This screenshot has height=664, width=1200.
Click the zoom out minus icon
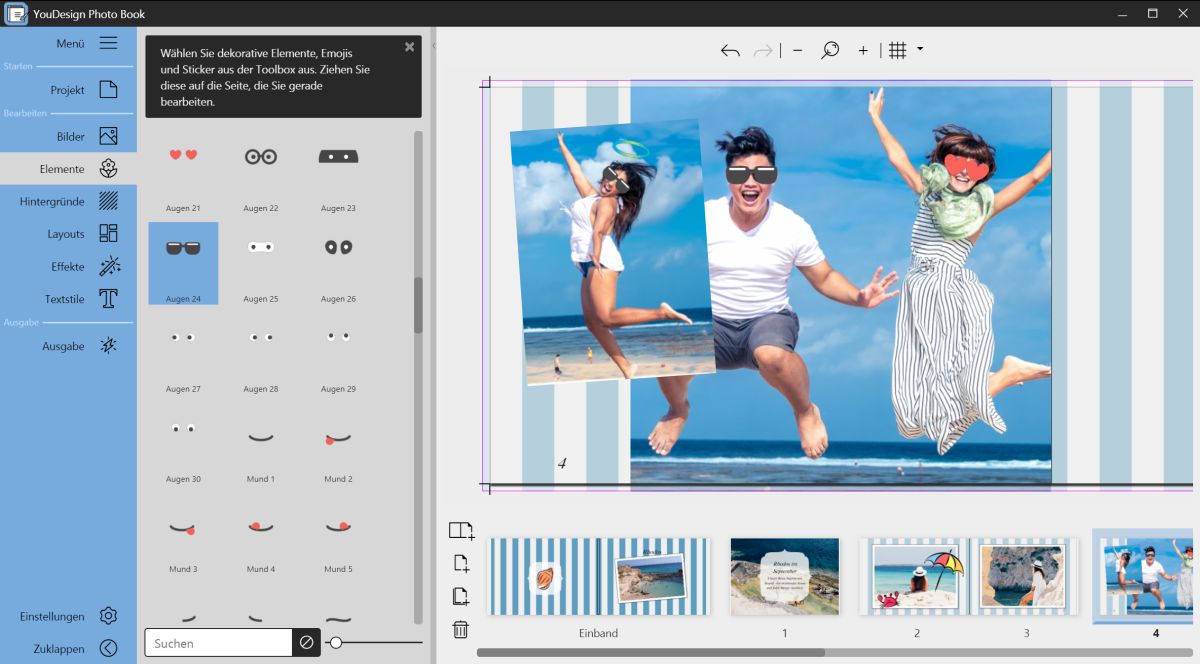point(797,51)
